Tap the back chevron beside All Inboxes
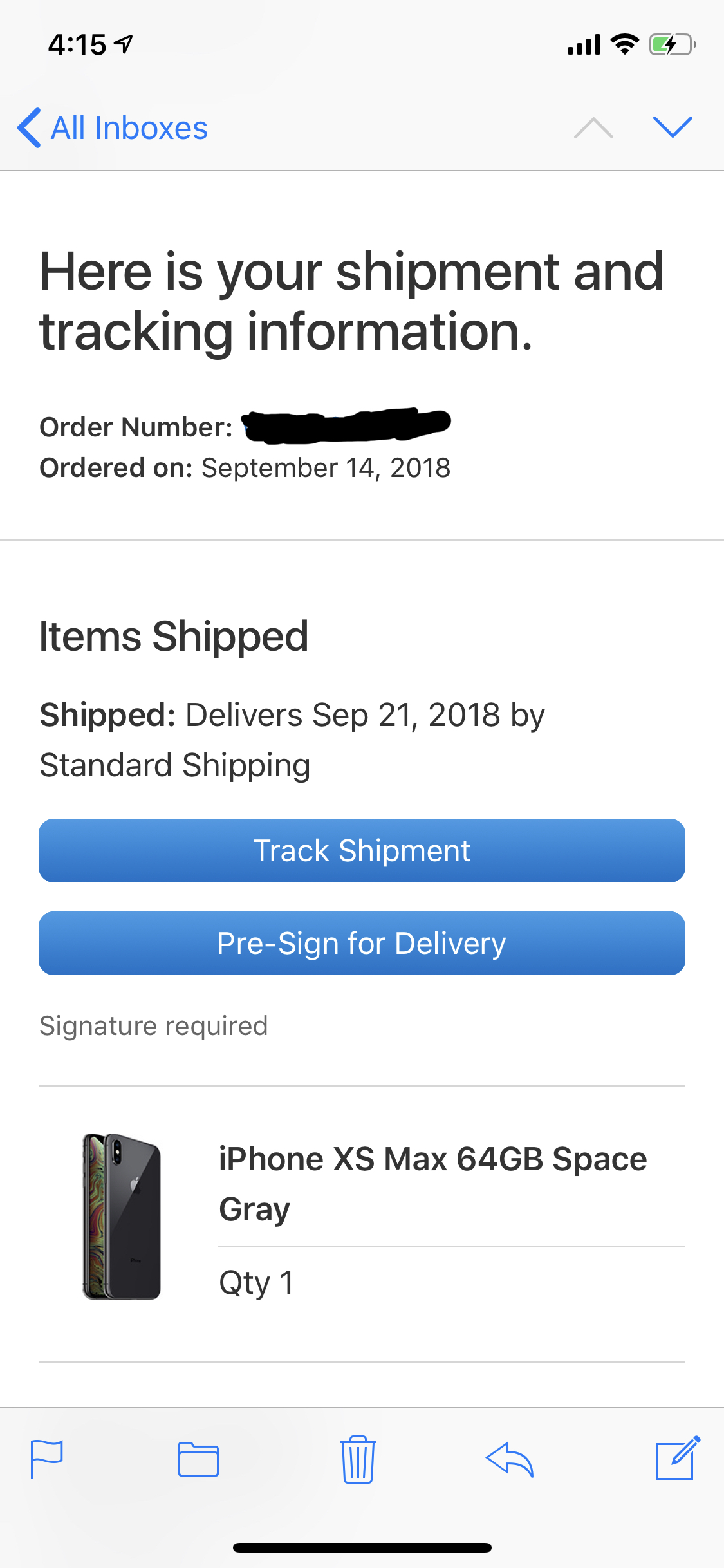The height and width of the screenshot is (1568, 724). coord(30,127)
